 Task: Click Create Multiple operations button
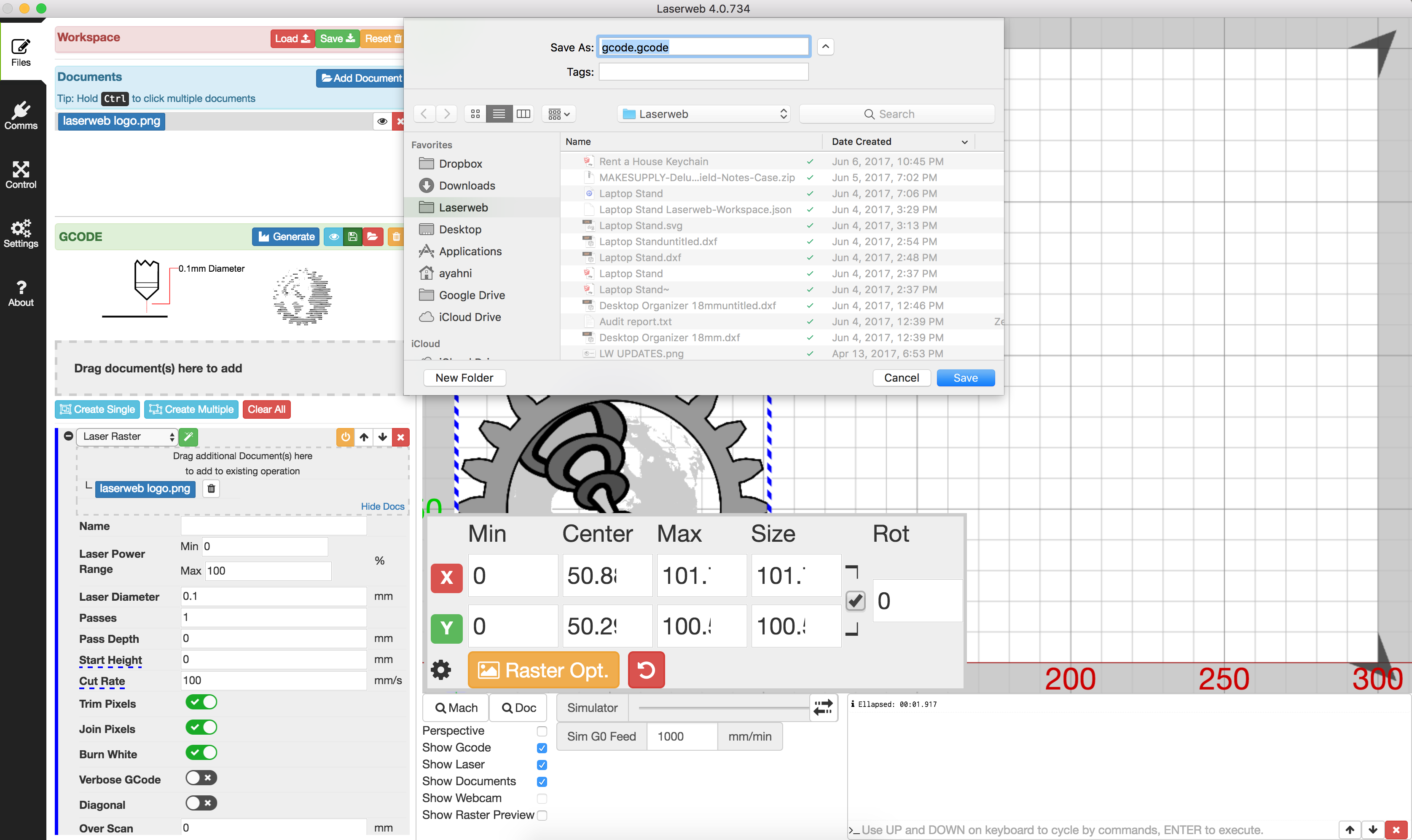pyautogui.click(x=191, y=409)
